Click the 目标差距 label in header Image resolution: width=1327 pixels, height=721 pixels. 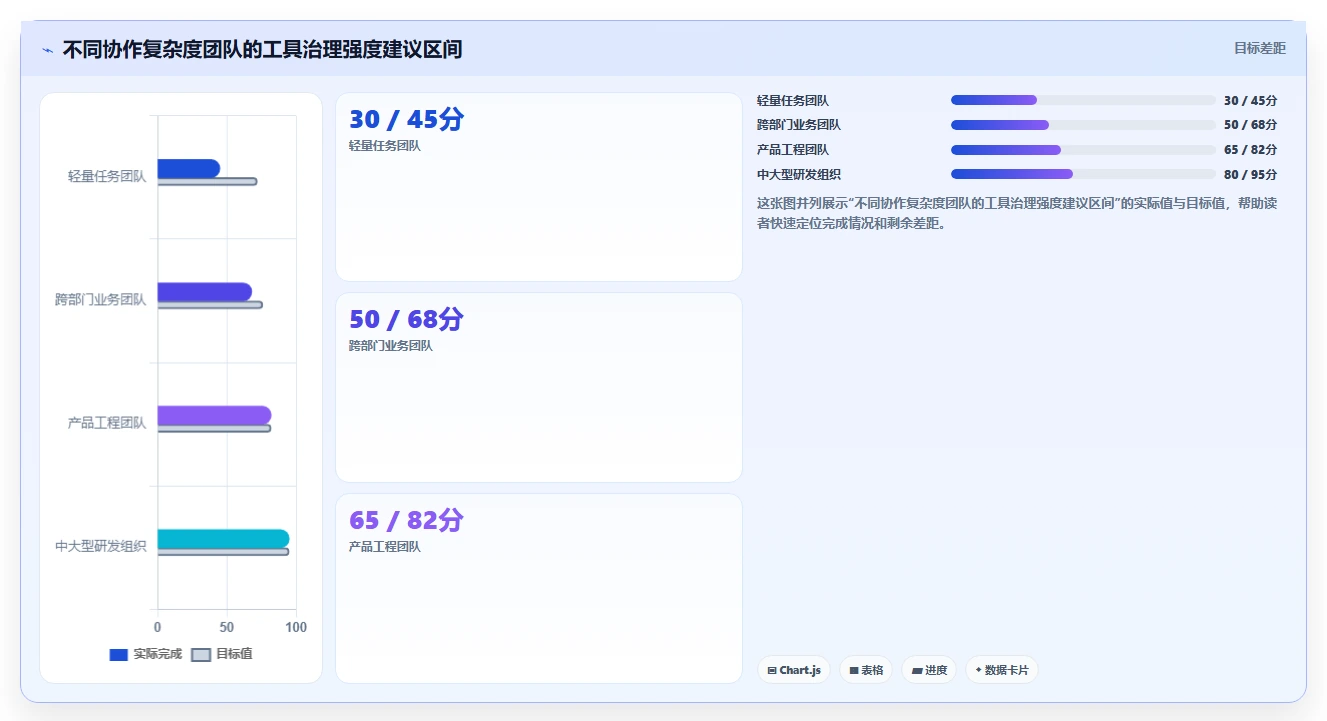[1259, 48]
